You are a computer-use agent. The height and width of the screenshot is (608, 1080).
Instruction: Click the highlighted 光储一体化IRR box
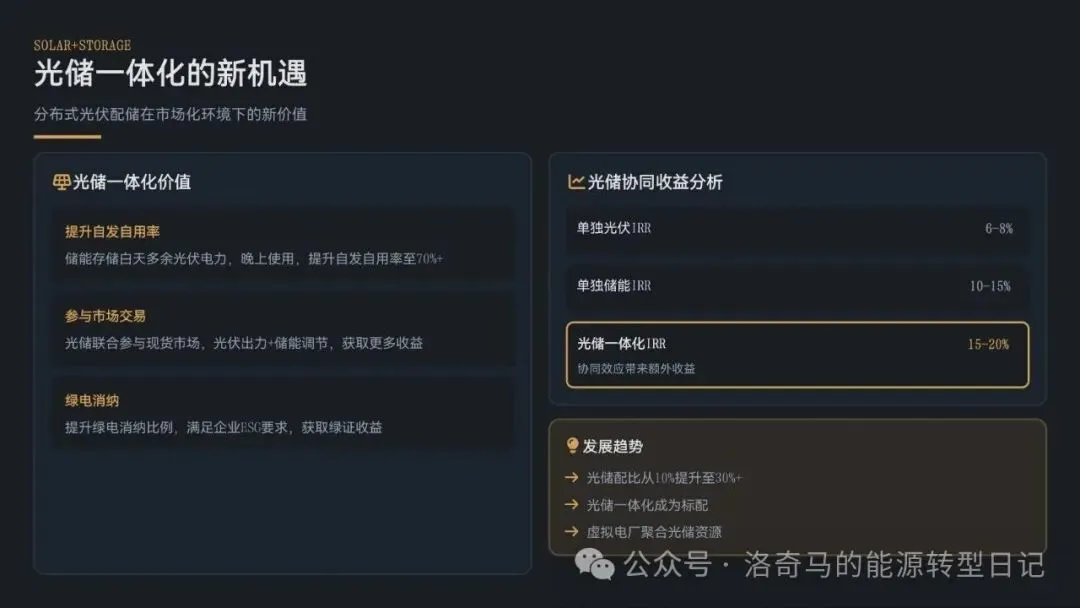click(797, 355)
